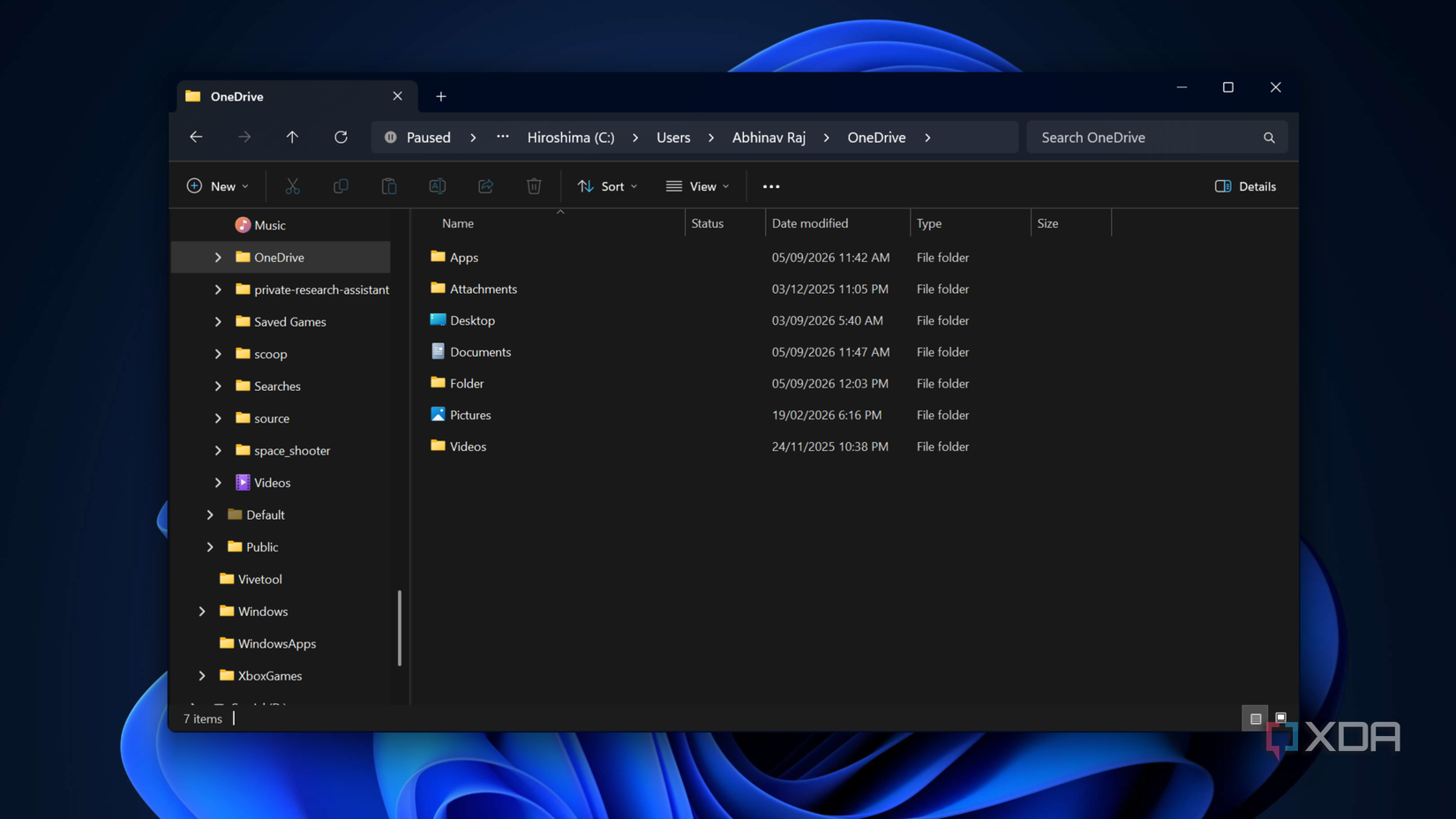
Task: Open the View dropdown
Action: point(698,186)
